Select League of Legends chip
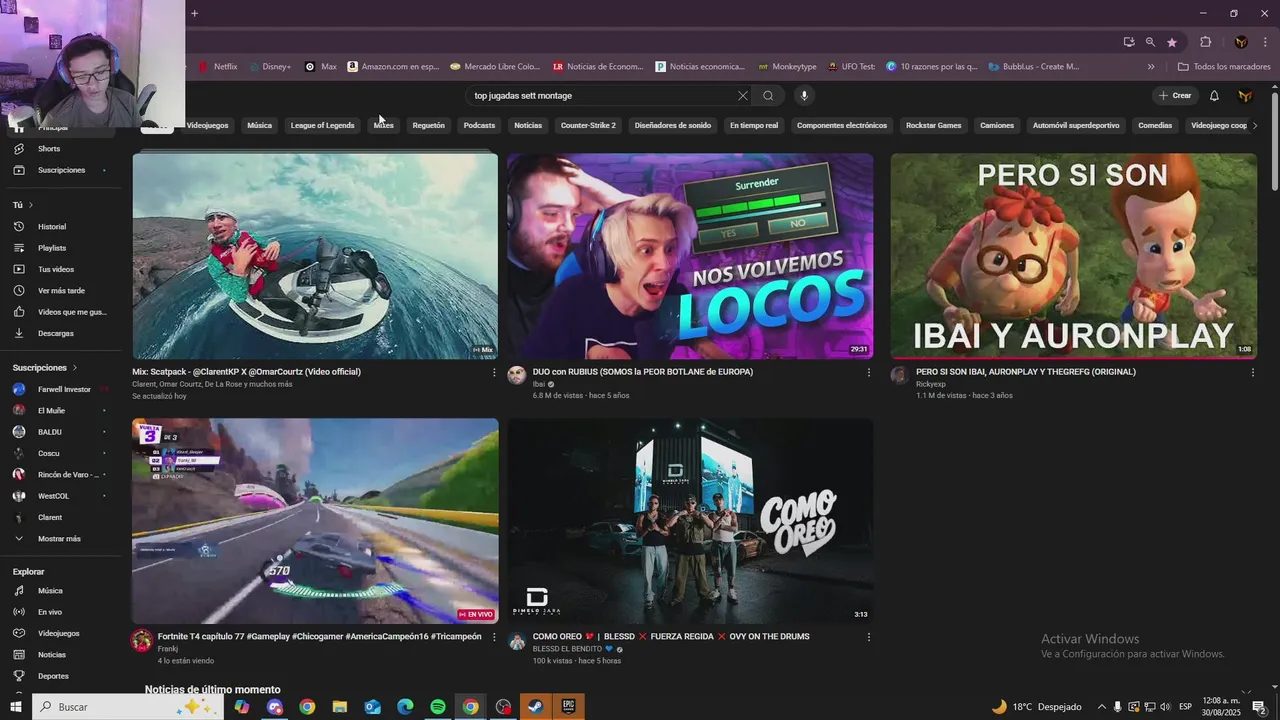This screenshot has height=720, width=1280. coord(322,125)
